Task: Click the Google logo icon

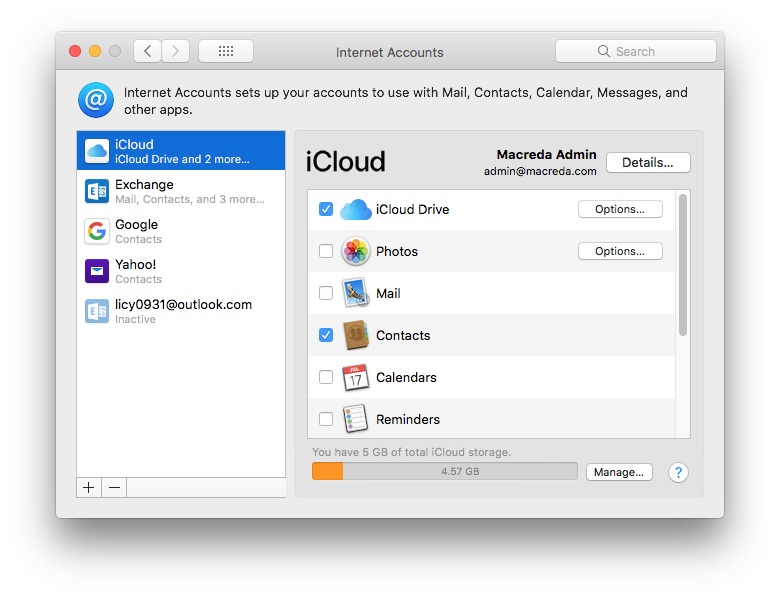Action: (x=97, y=231)
